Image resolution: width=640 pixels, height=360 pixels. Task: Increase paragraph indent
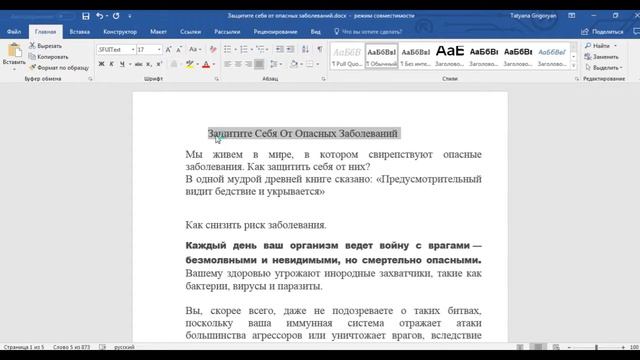(x=290, y=49)
